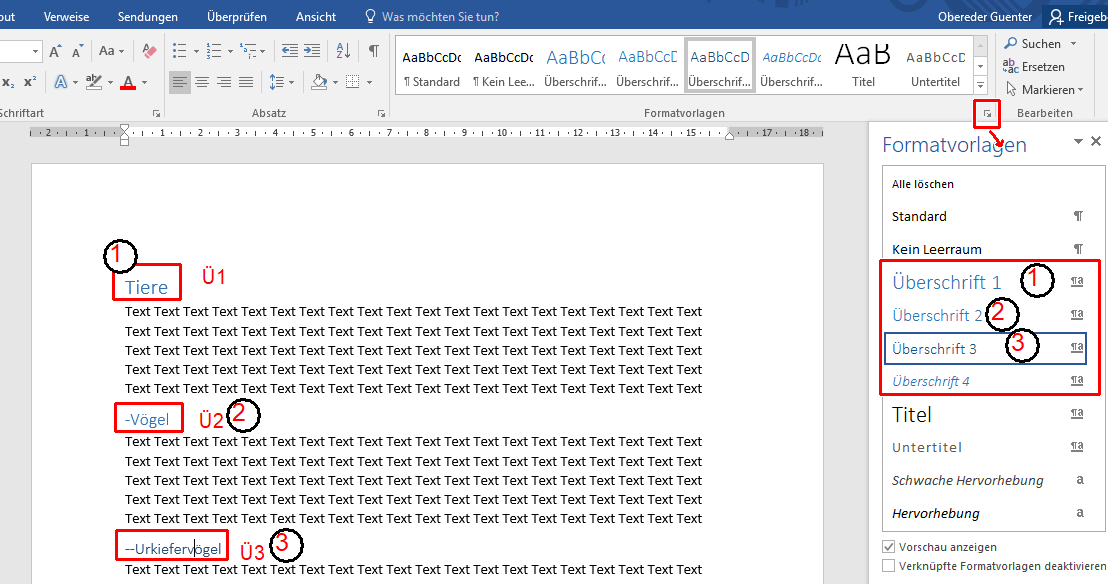Clear all formatting with the eraser icon
The image size is (1108, 584).
(149, 51)
